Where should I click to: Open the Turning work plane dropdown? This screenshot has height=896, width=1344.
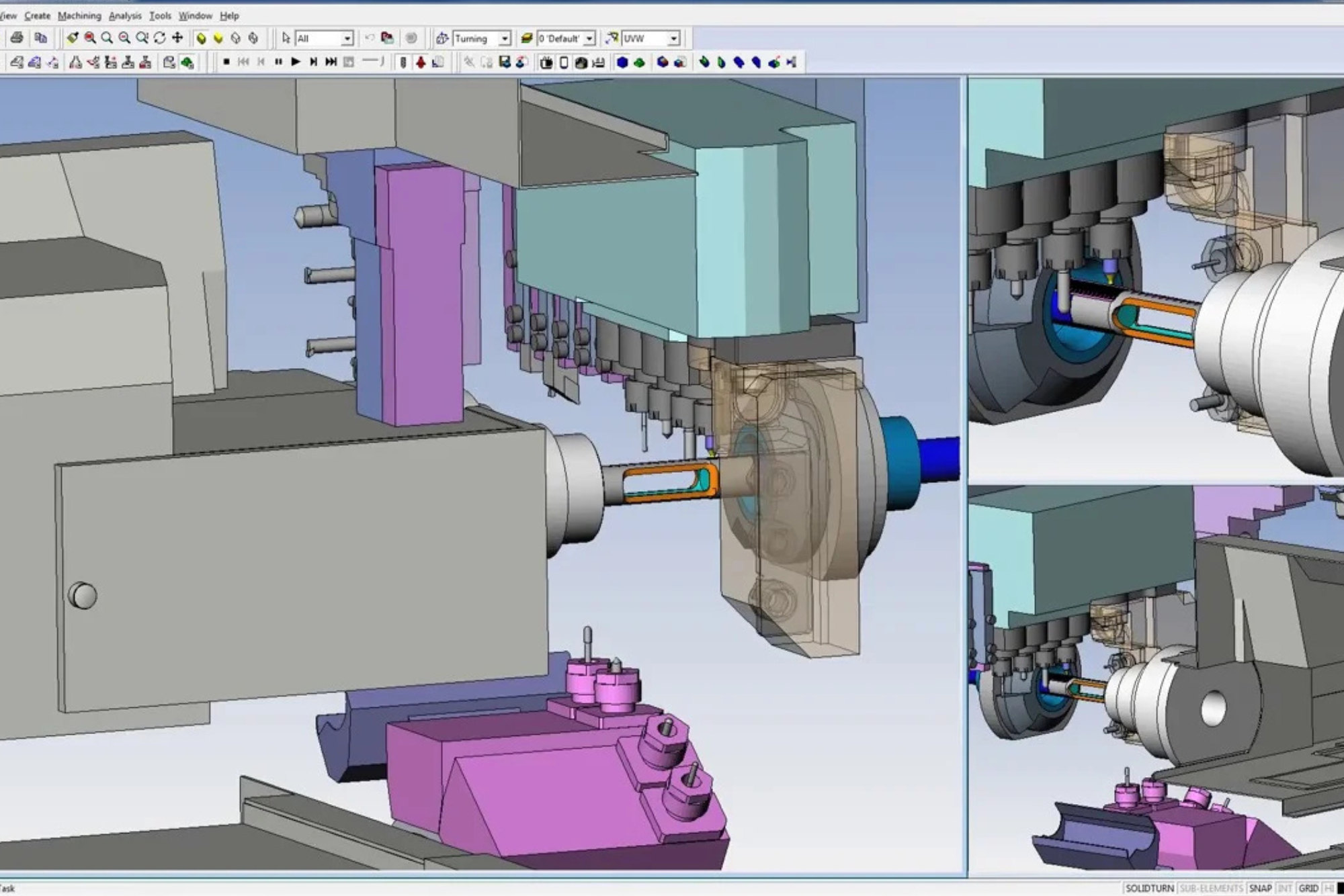(504, 39)
